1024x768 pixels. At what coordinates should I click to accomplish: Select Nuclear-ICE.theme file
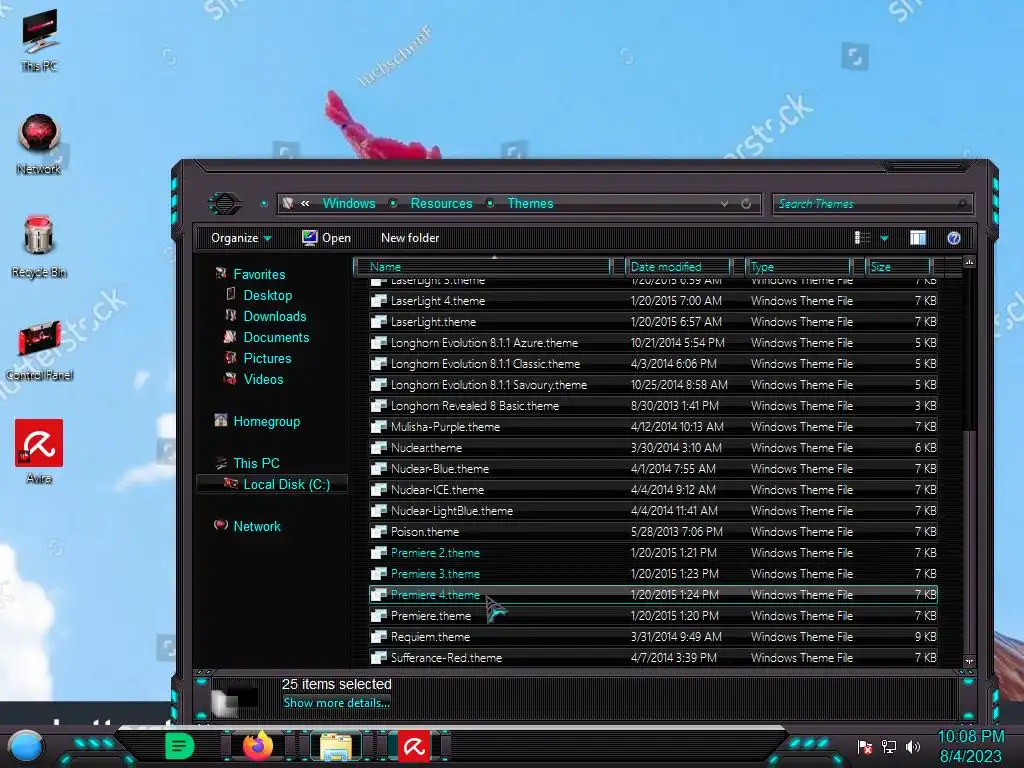[x=653, y=489]
